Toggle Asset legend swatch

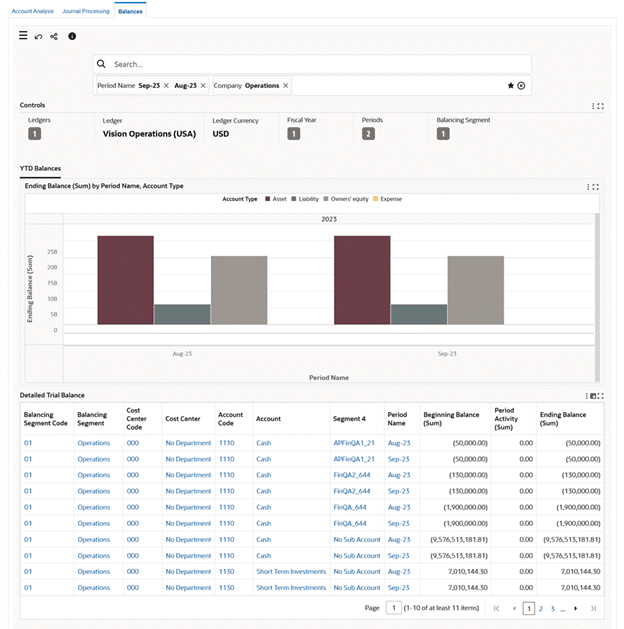tap(267, 199)
